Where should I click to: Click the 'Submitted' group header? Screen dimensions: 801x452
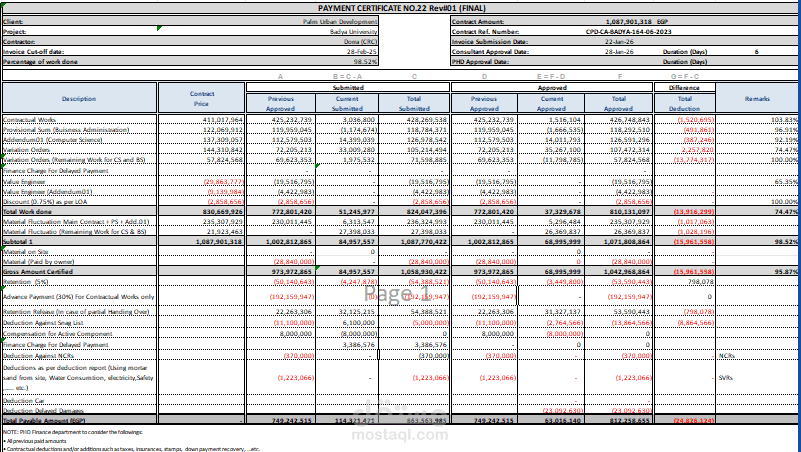click(x=348, y=87)
